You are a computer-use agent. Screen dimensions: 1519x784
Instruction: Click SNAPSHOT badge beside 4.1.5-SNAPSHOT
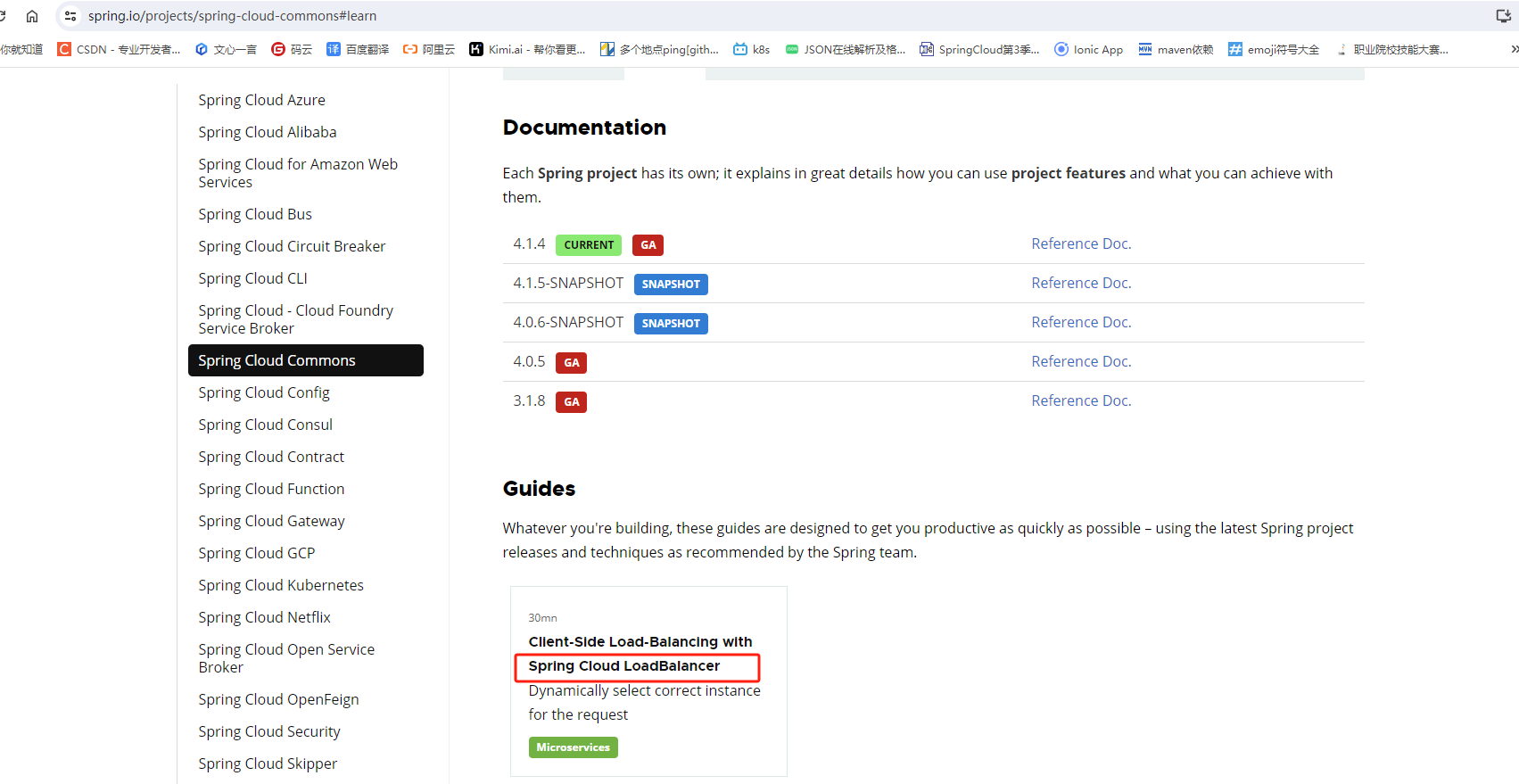pos(671,285)
